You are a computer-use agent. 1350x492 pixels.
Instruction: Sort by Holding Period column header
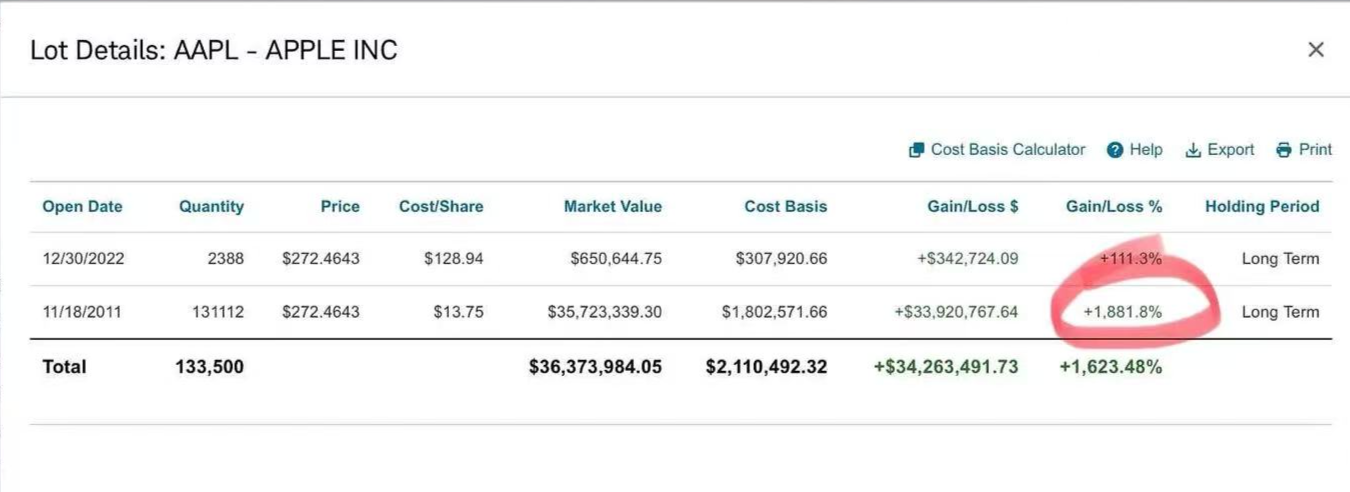point(1262,207)
